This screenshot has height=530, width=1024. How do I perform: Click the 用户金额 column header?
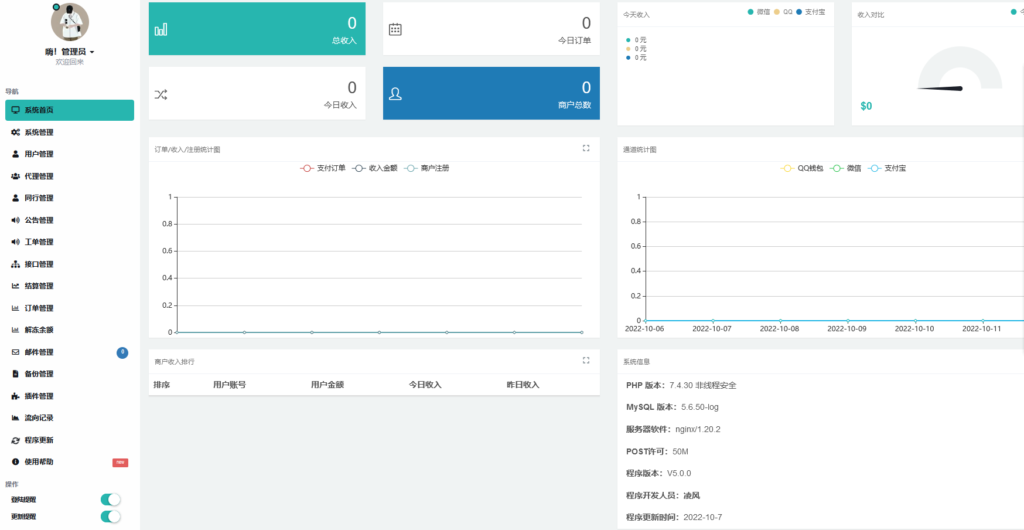point(327,384)
